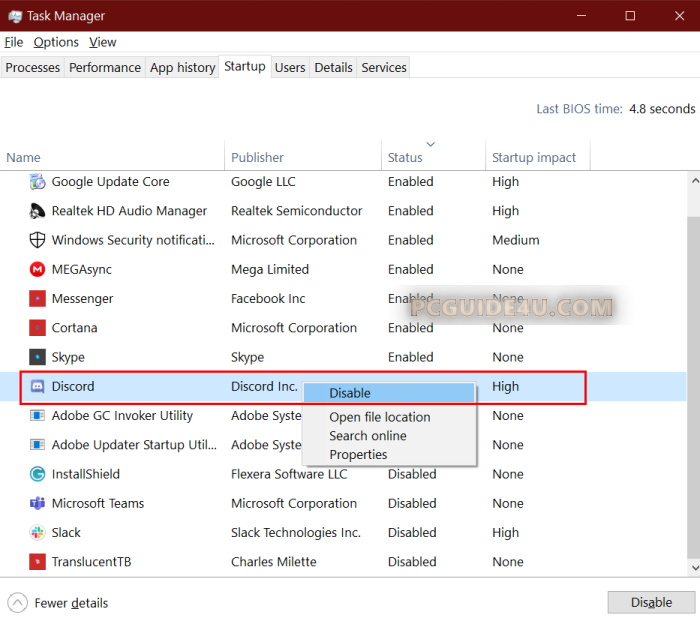The height and width of the screenshot is (624, 700).
Task: Select the InstallShield row icon
Action: (37, 475)
